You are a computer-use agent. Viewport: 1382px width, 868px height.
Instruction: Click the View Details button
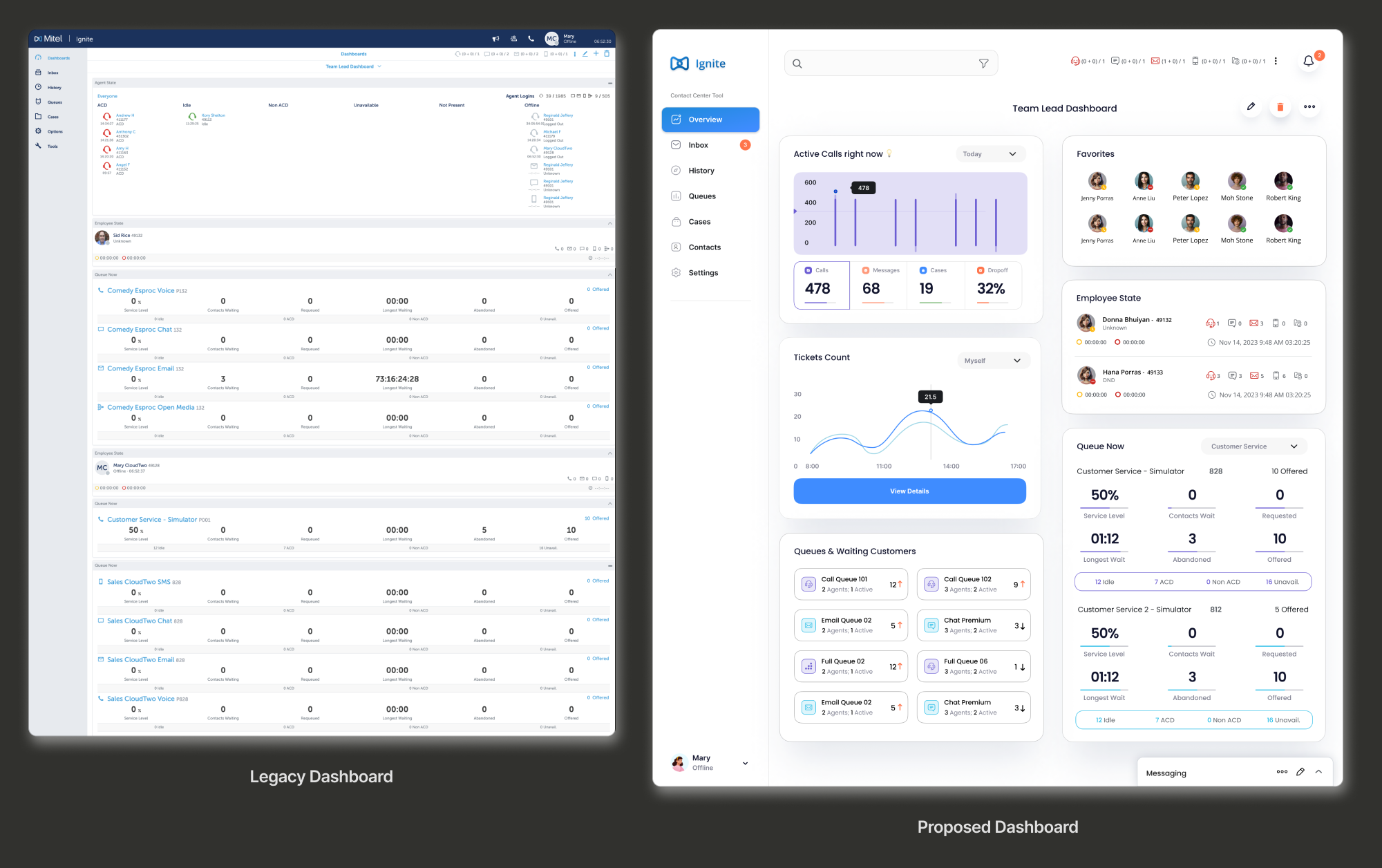tap(909, 491)
